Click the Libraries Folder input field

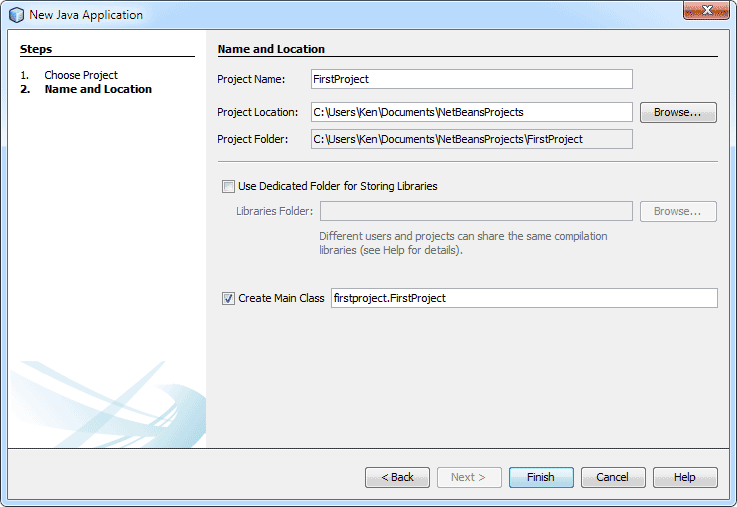click(476, 211)
